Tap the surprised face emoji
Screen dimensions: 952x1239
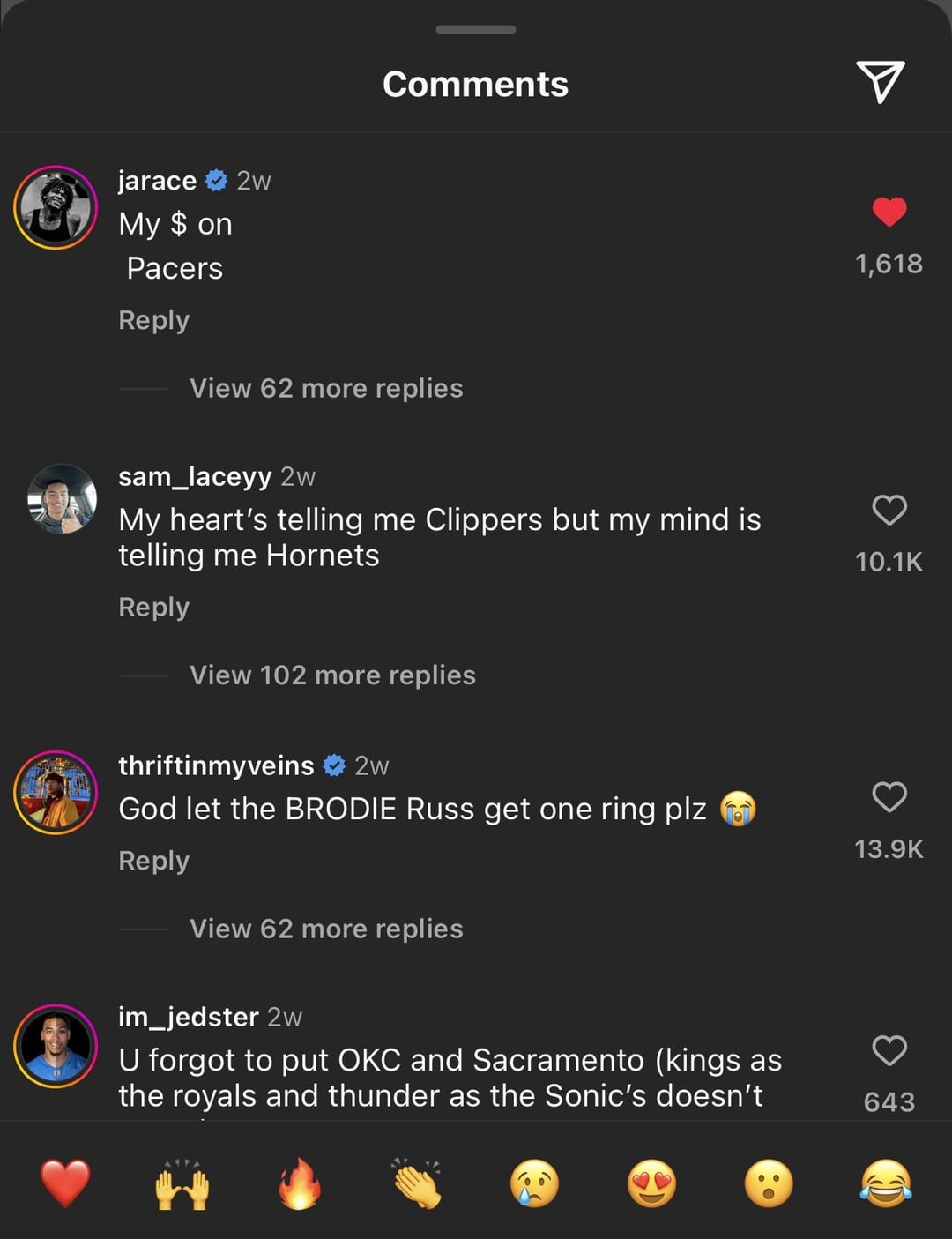(x=769, y=1183)
